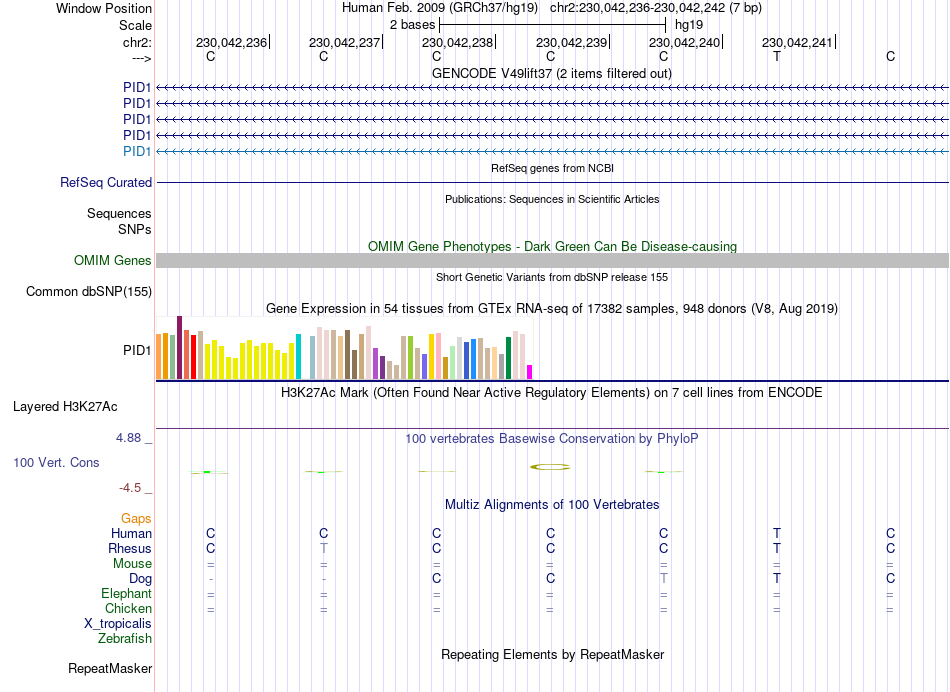Click the 100 vertebrates Basewise Conservation title
The height and width of the screenshot is (692, 950).
[x=552, y=438]
